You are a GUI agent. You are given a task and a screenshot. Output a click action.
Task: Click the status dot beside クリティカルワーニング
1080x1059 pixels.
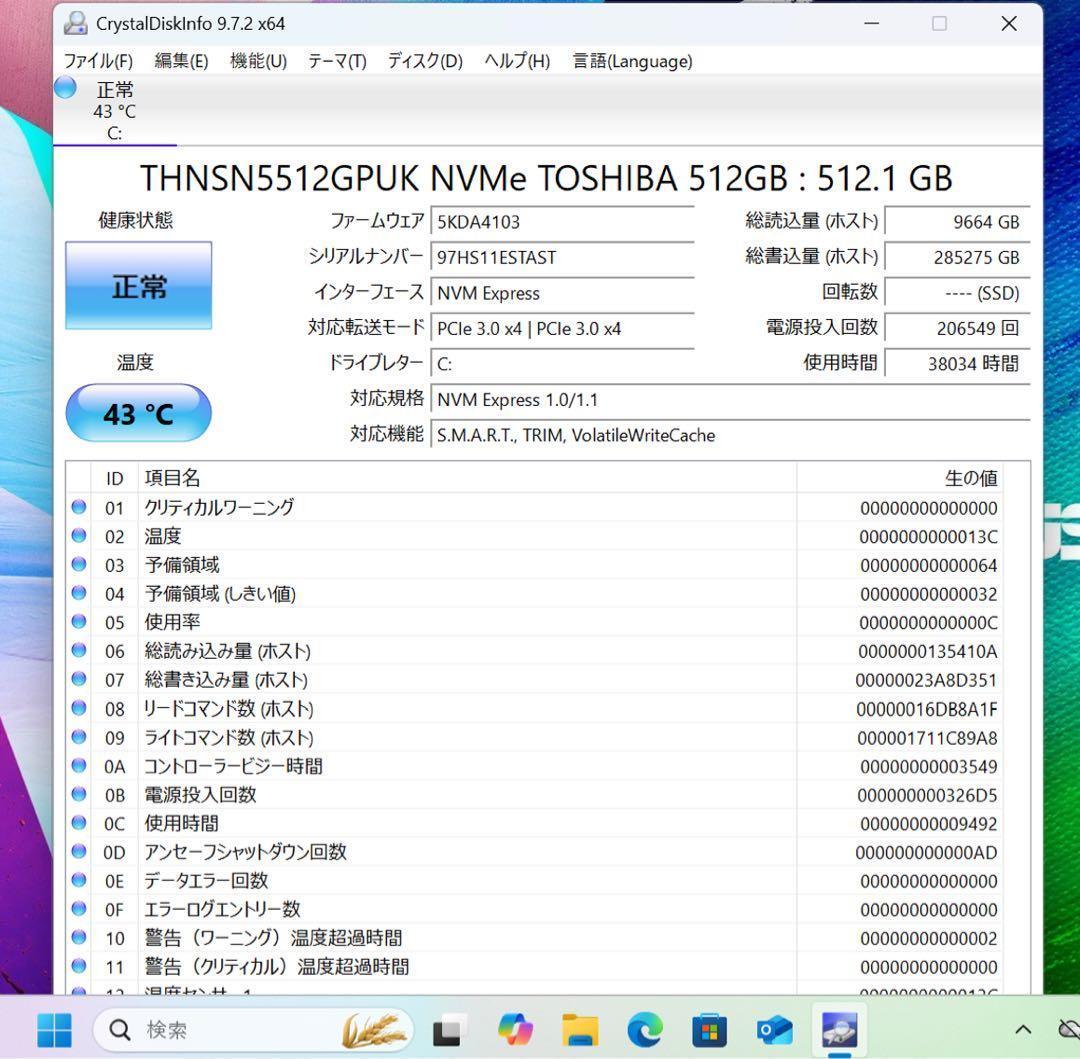tap(79, 507)
